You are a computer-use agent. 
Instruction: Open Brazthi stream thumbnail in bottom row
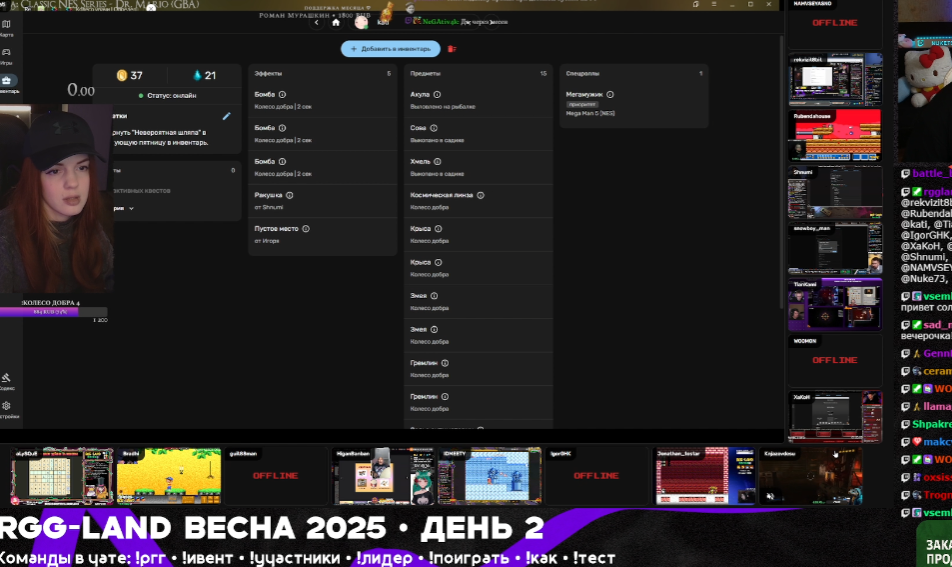coord(169,476)
